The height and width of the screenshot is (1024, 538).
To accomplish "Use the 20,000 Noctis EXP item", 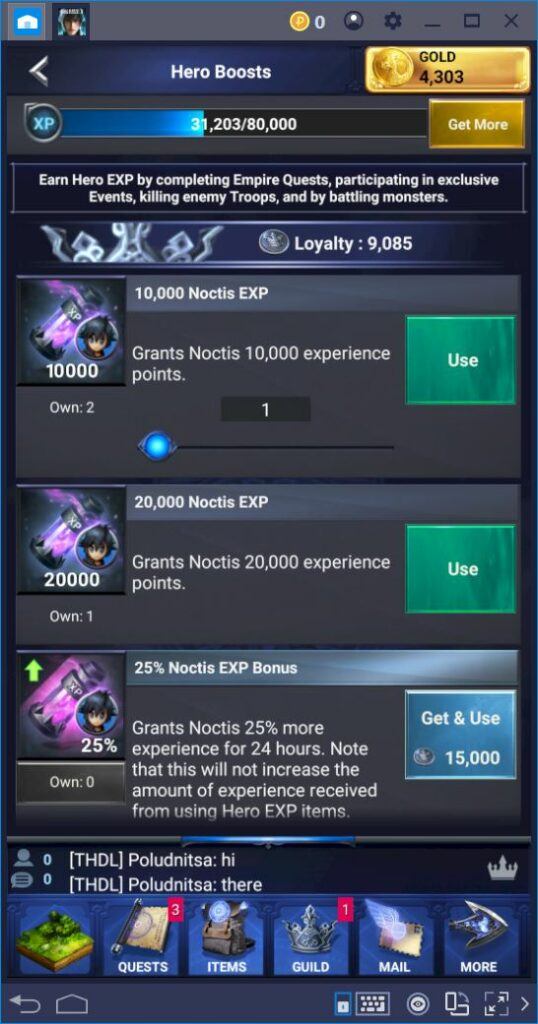I will pyautogui.click(x=461, y=569).
